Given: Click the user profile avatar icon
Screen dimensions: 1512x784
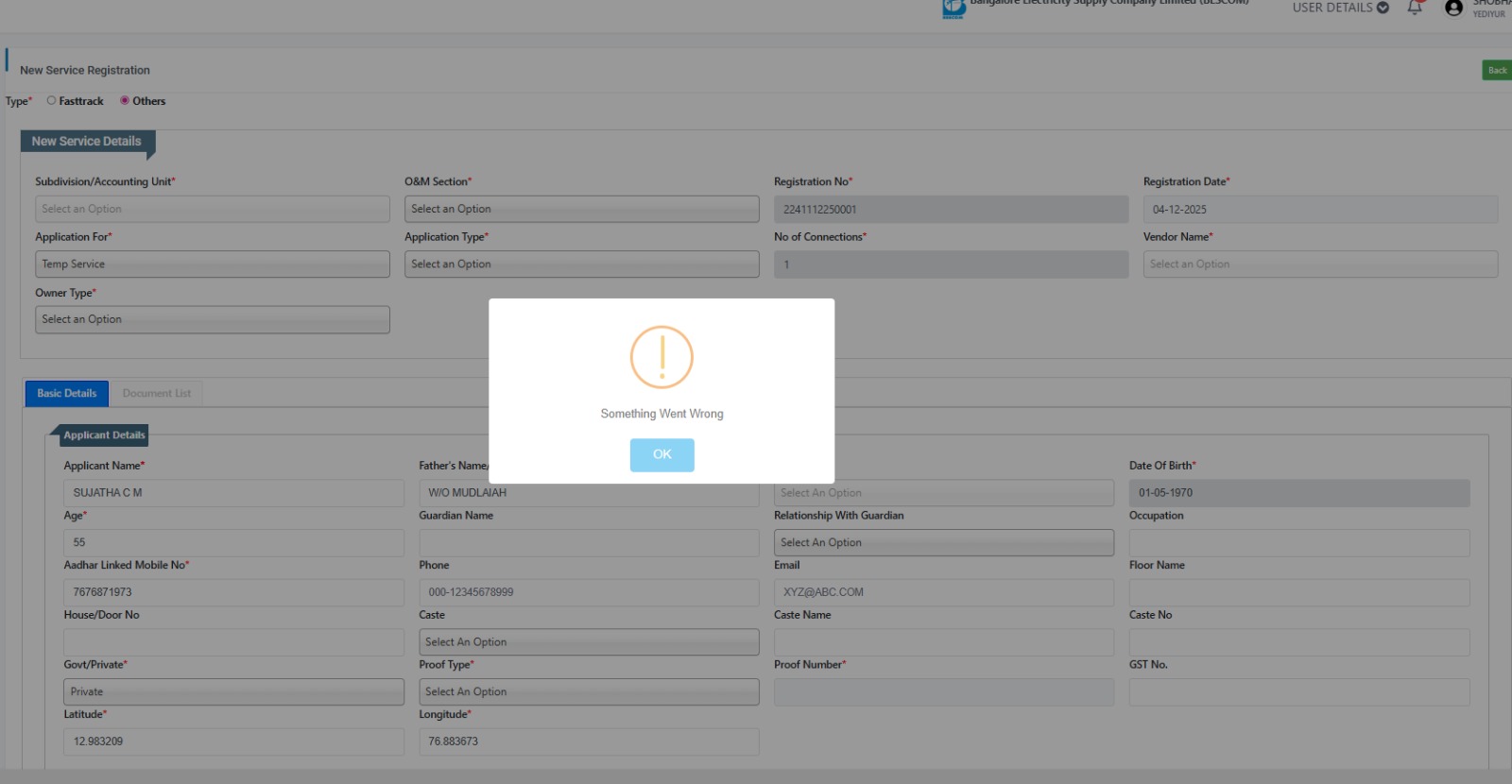Looking at the screenshot, I should 1453,9.
